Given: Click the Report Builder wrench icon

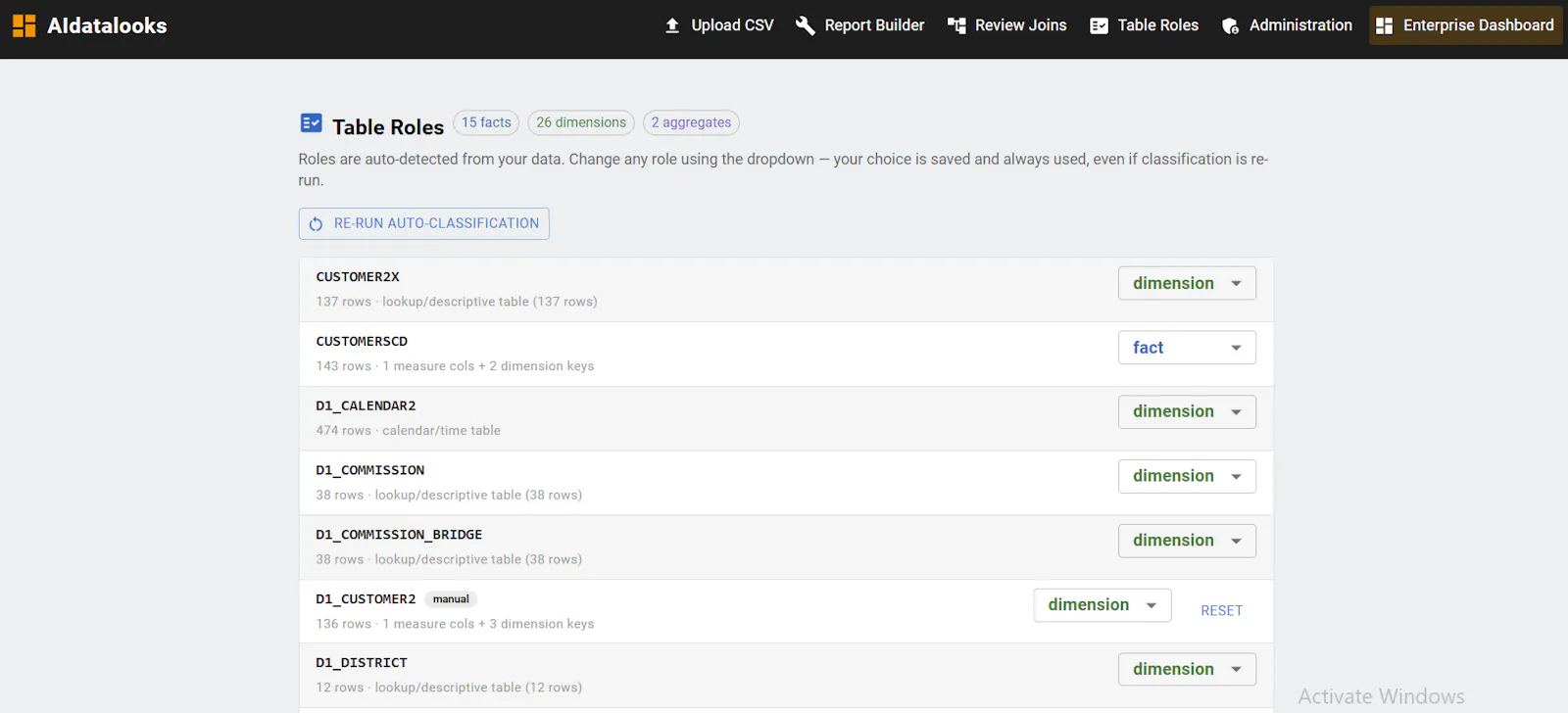Looking at the screenshot, I should [806, 25].
